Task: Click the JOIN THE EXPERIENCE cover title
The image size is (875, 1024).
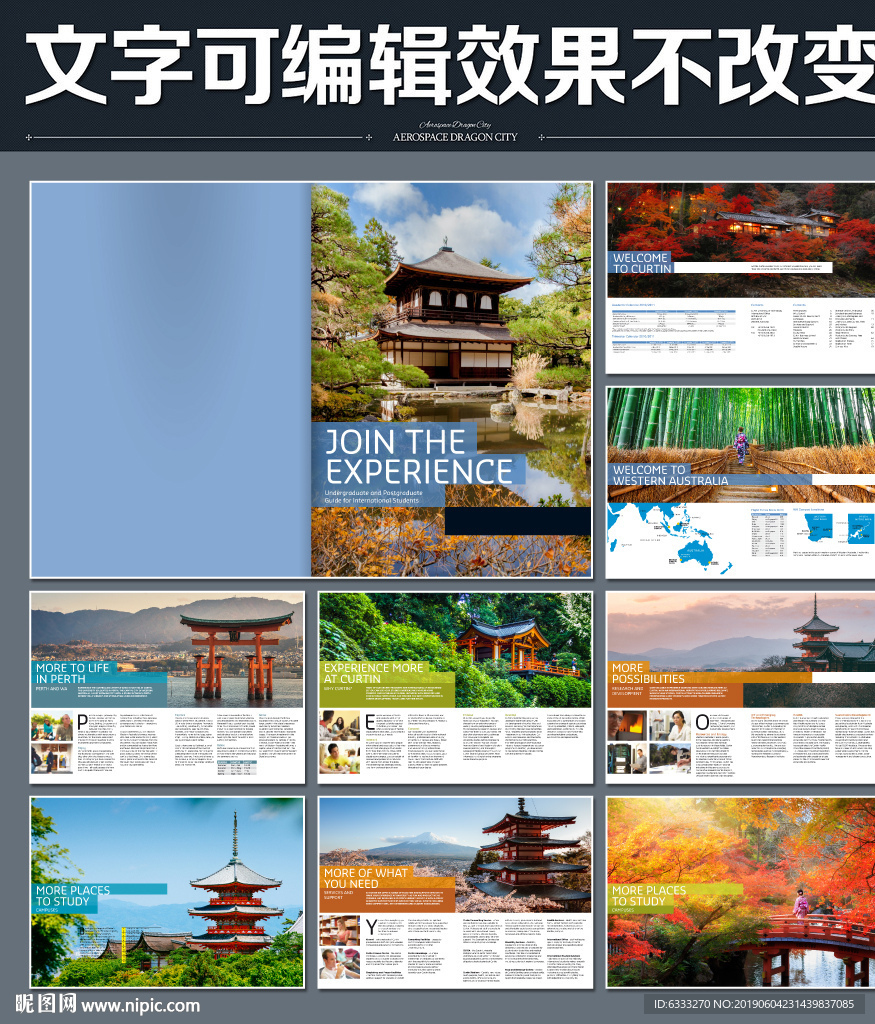Action: pos(419,456)
